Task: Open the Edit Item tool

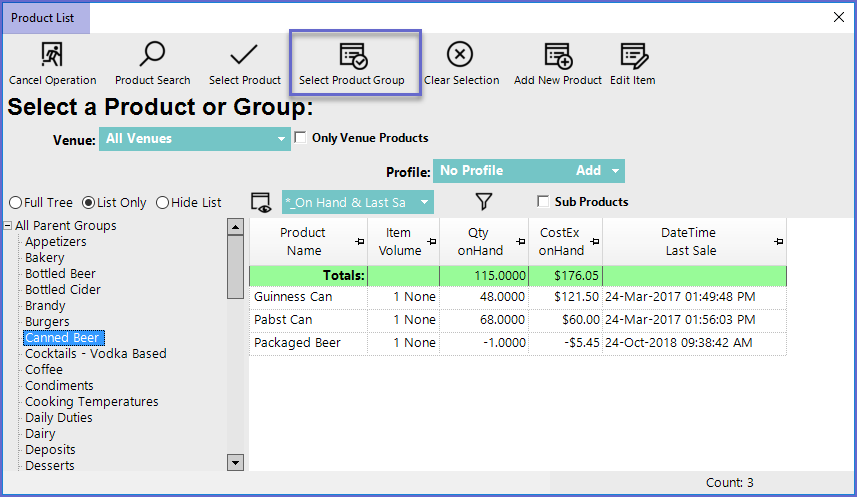Action: point(632,56)
